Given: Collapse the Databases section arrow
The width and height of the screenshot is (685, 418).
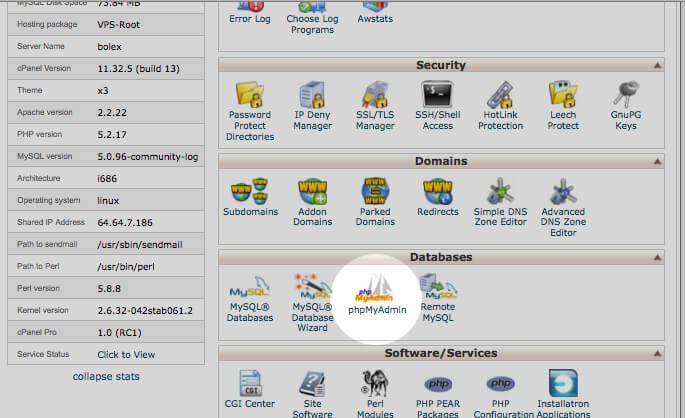Looking at the screenshot, I should tap(657, 258).
